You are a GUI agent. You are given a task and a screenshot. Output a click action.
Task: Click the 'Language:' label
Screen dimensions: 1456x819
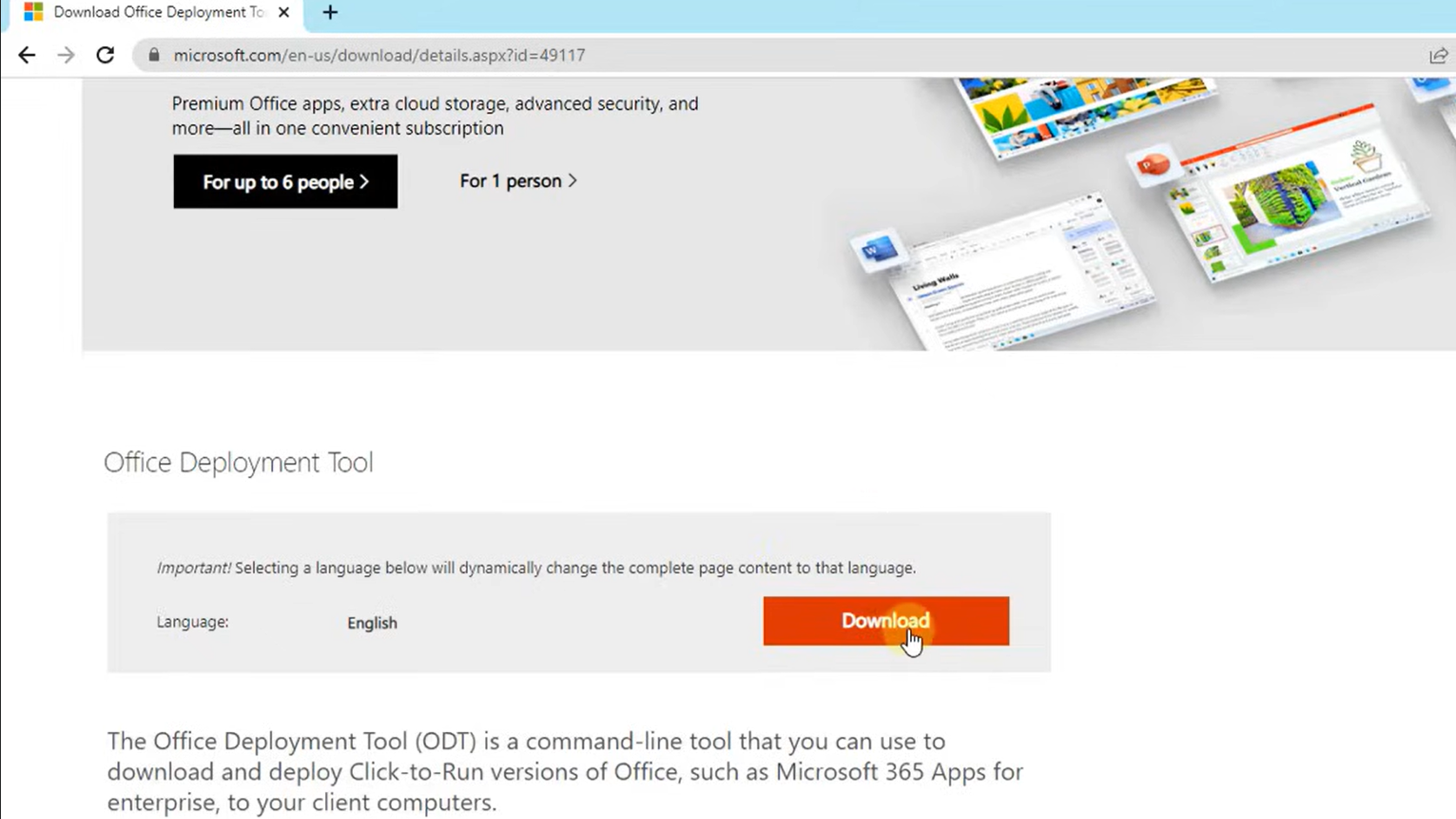(x=192, y=622)
